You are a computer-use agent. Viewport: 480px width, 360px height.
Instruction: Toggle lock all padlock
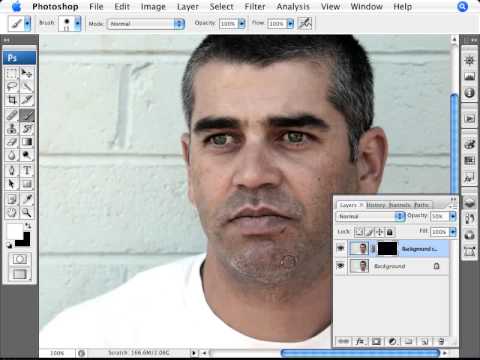(389, 231)
